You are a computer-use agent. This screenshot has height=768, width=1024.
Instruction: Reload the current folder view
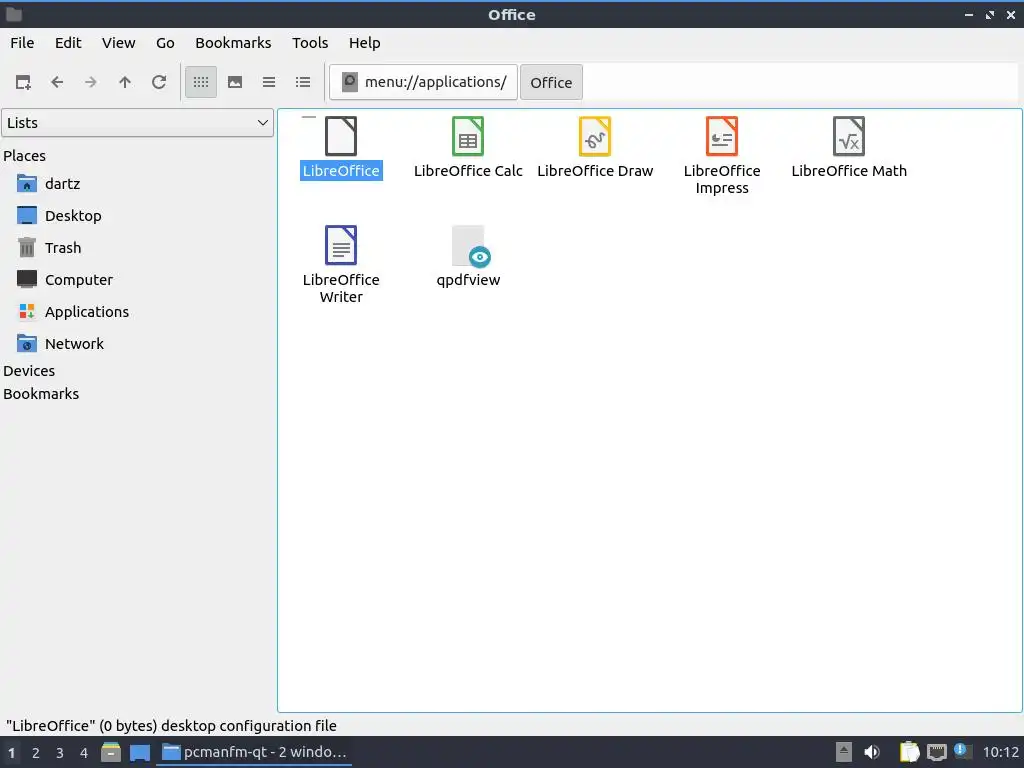159,82
